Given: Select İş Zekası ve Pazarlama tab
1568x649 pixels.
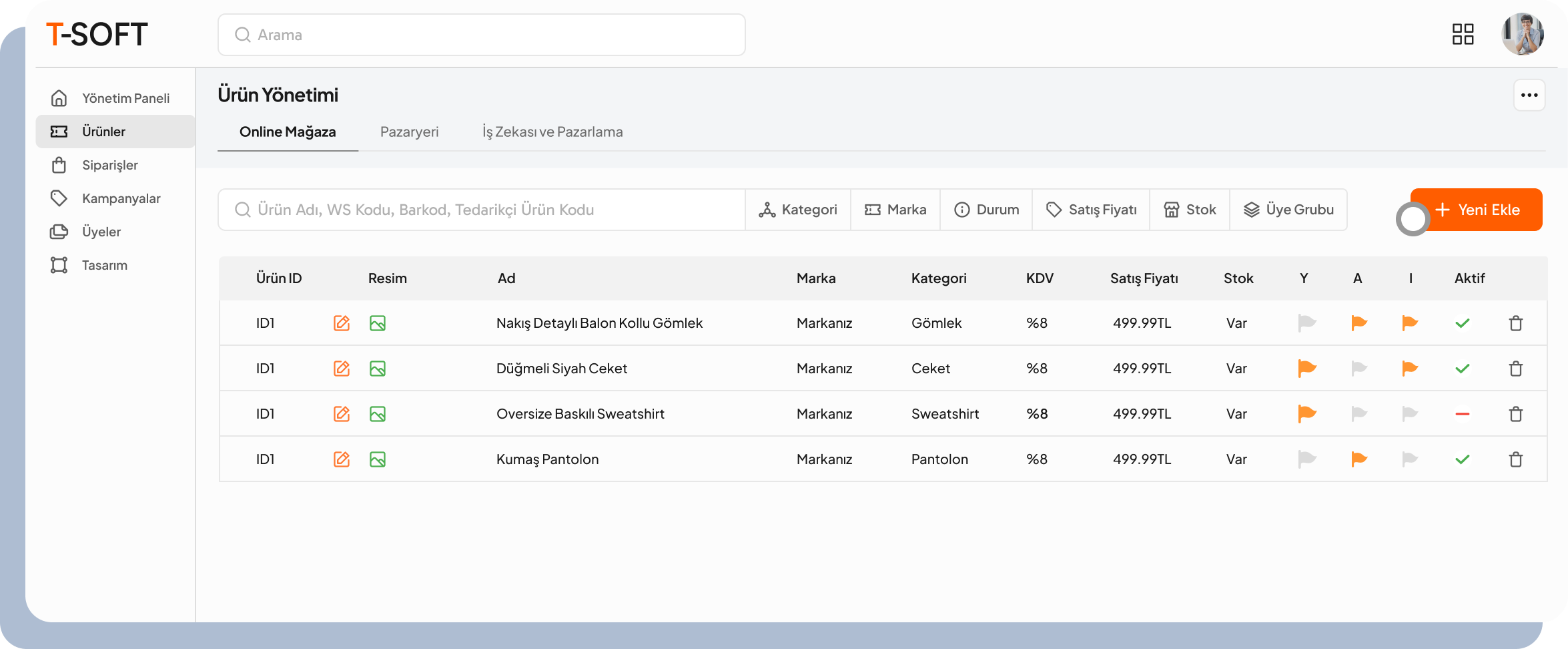Looking at the screenshot, I should (552, 132).
